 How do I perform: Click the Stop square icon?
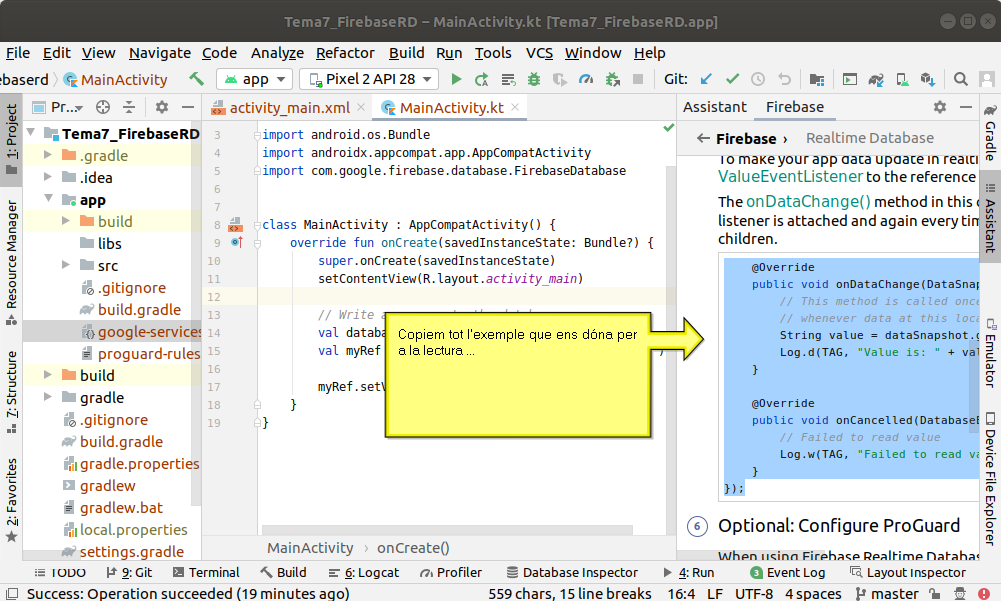[x=637, y=79]
